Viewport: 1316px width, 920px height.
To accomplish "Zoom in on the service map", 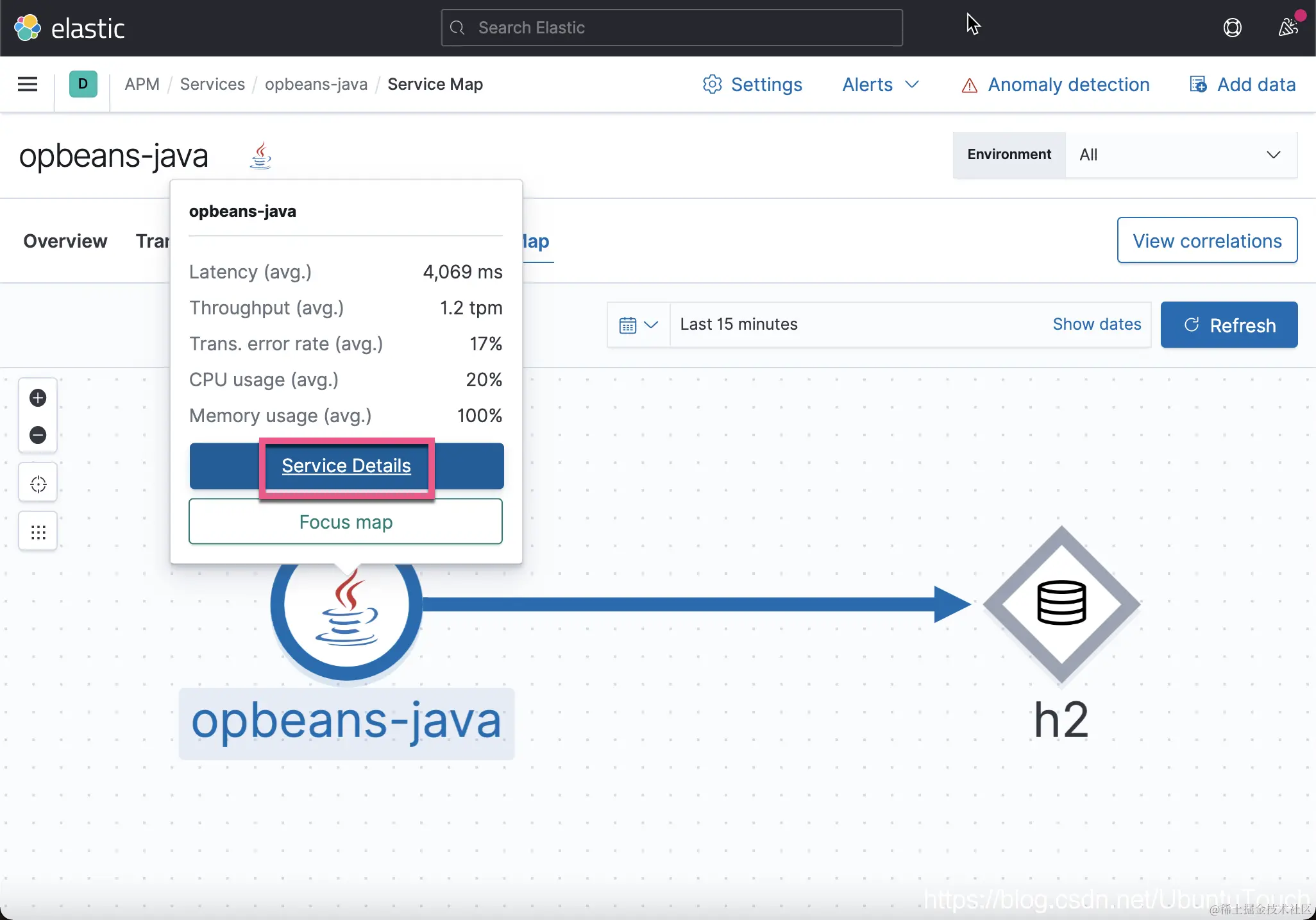I will click(x=38, y=398).
